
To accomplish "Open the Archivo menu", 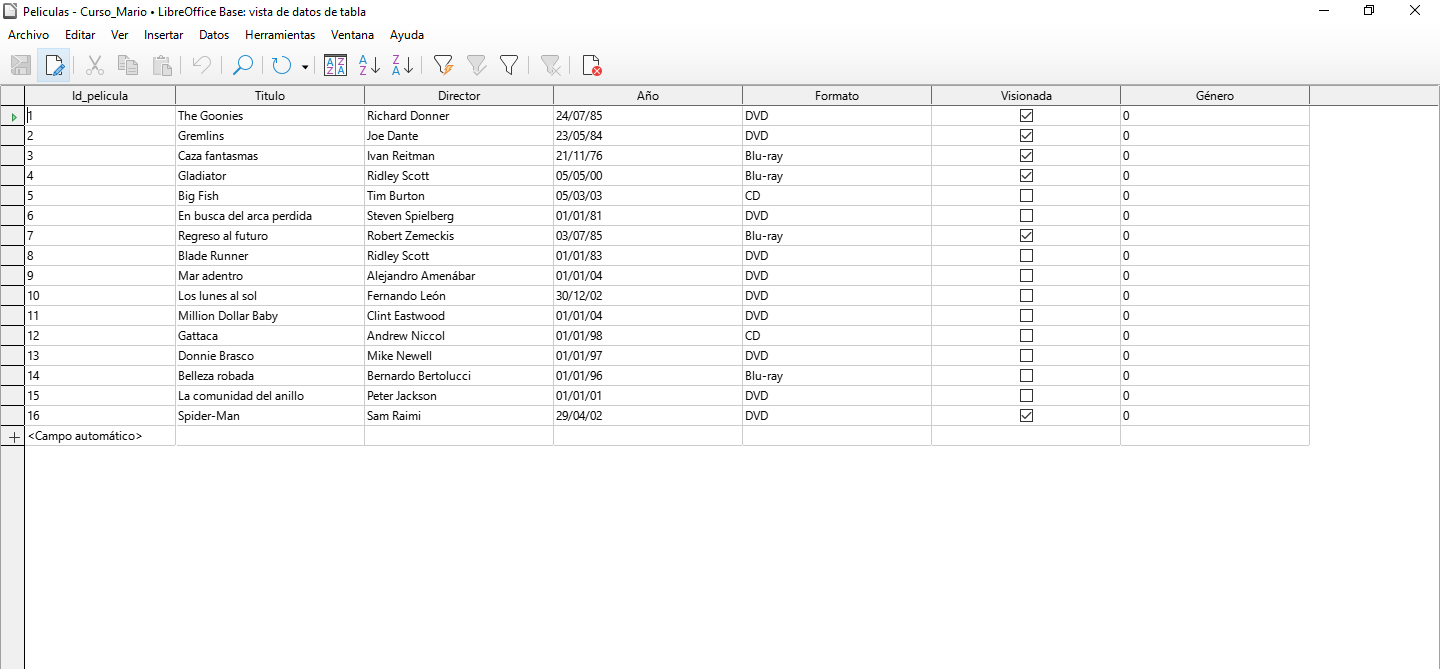I will [x=28, y=34].
